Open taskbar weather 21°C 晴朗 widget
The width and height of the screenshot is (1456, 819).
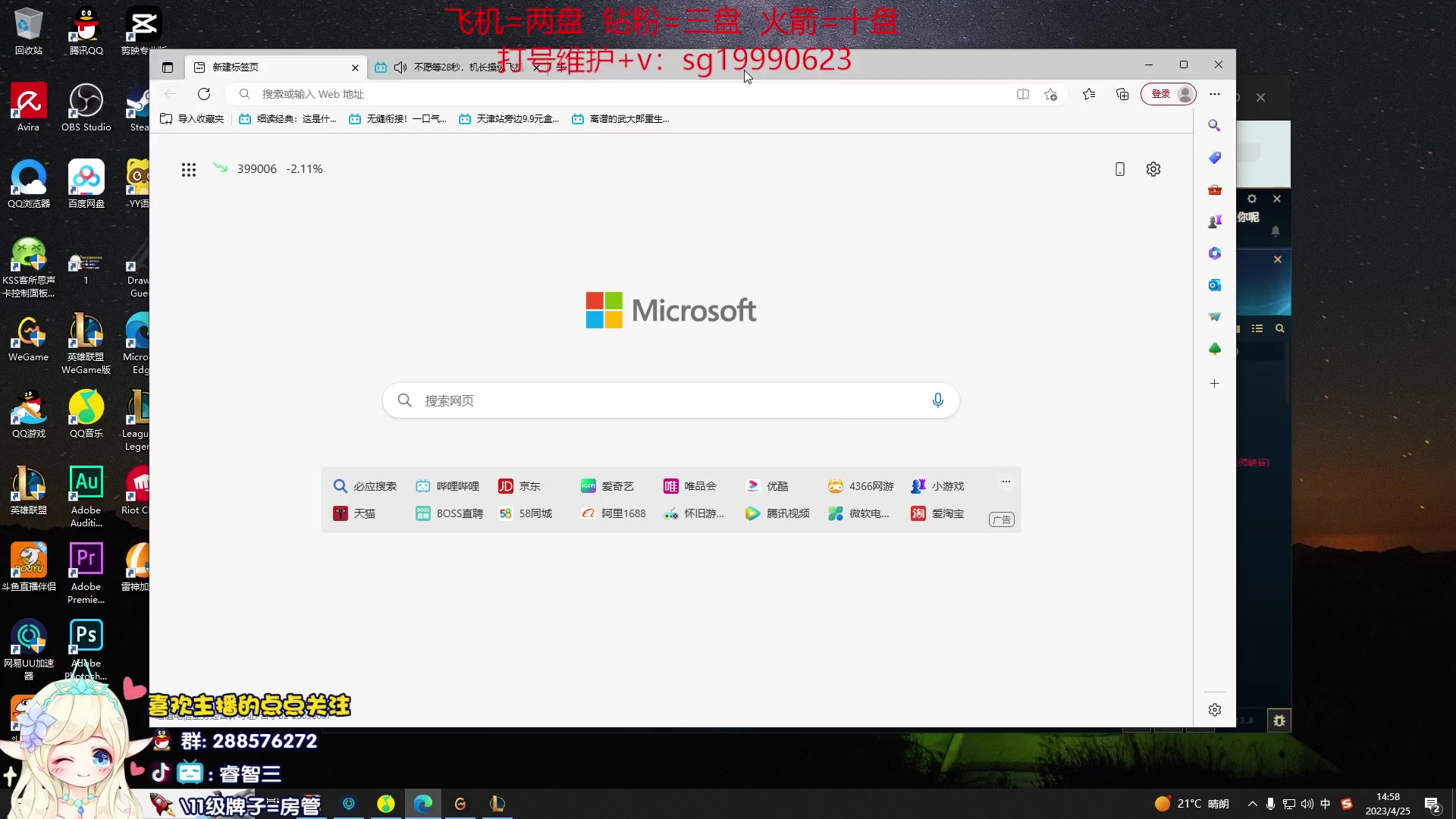pyautogui.click(x=1192, y=804)
